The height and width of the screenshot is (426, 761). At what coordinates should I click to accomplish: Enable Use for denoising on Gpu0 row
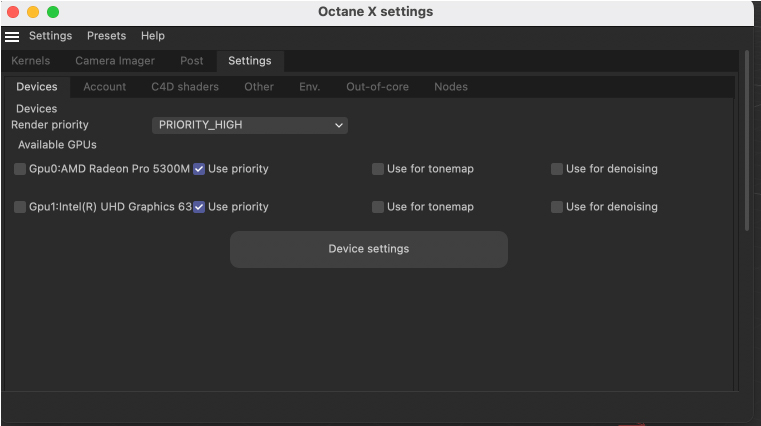point(557,169)
